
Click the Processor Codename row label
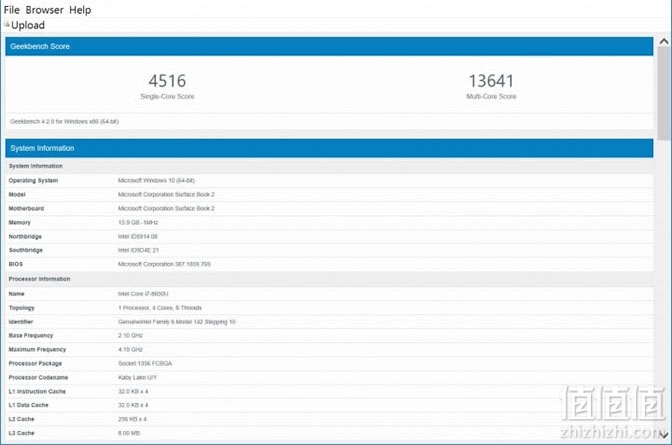(38, 378)
